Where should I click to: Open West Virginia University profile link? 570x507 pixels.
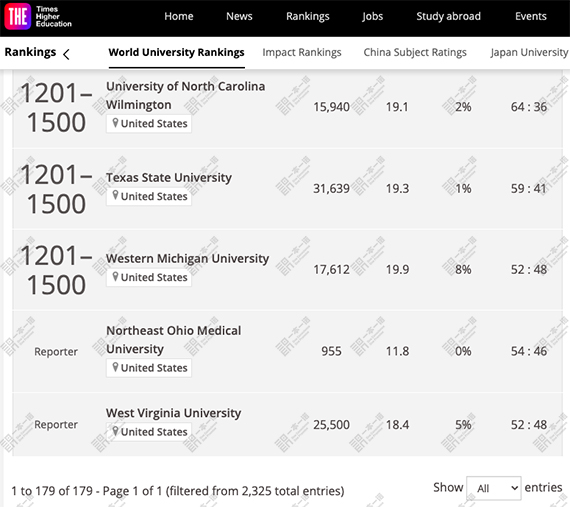click(x=173, y=413)
